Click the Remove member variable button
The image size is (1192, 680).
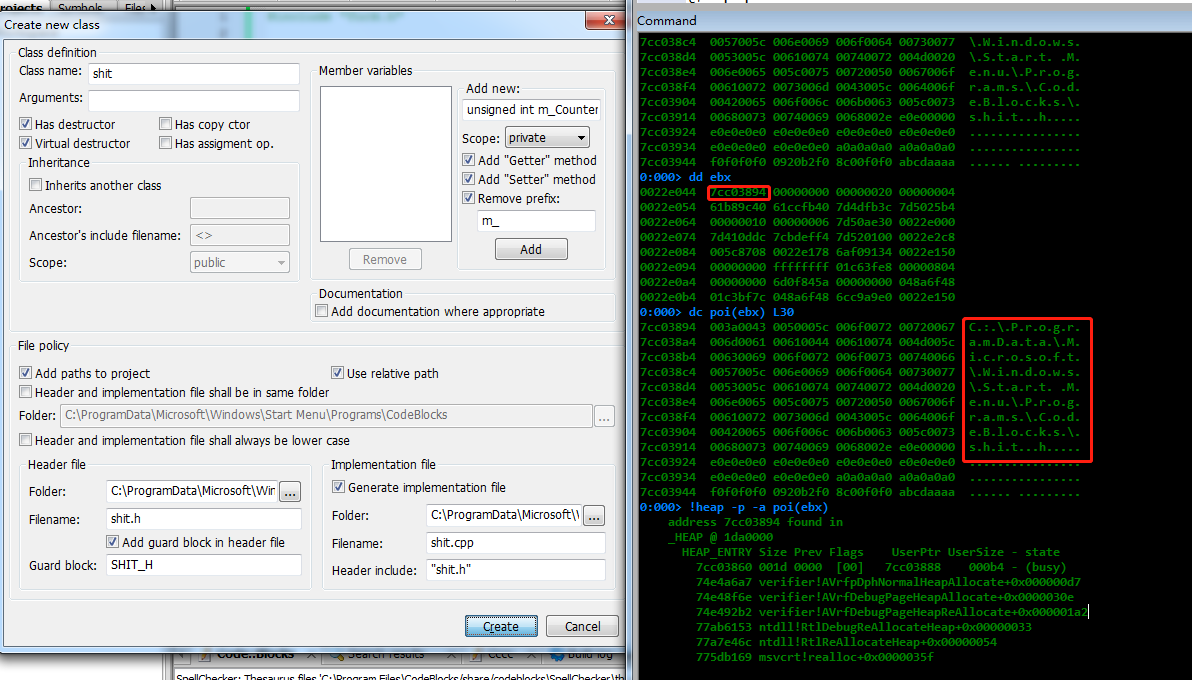pos(385,259)
